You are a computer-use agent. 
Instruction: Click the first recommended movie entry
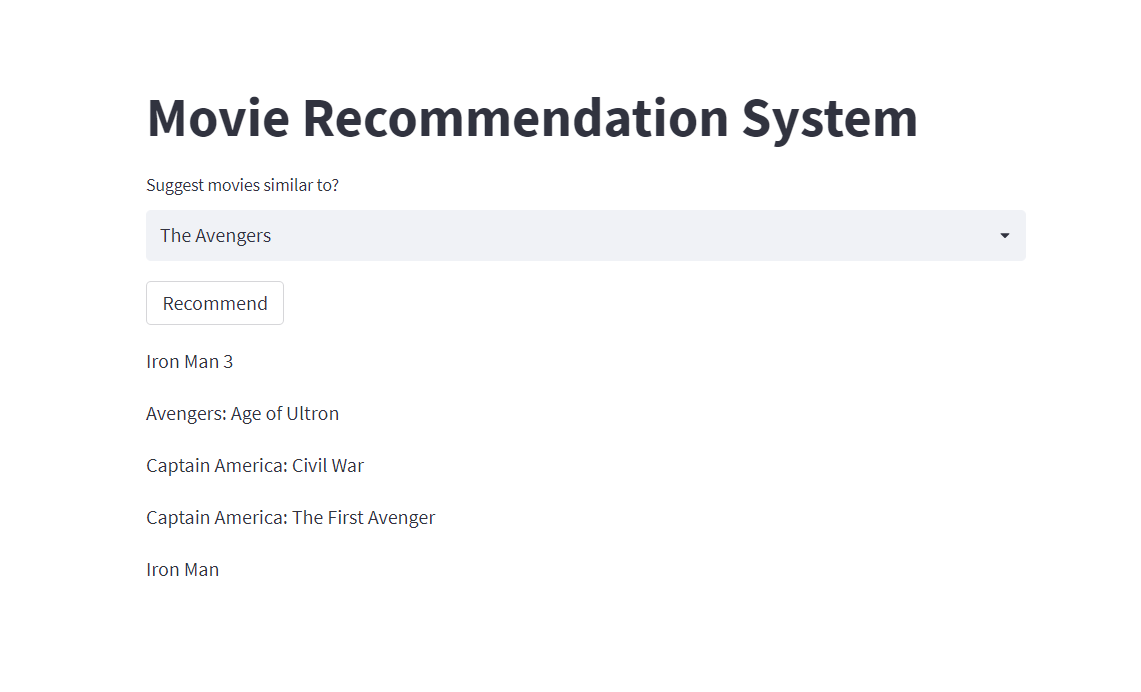point(189,361)
